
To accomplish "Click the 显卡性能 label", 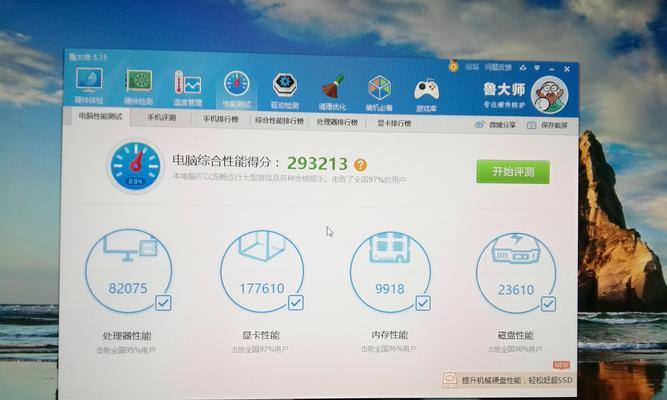I will coord(261,335).
